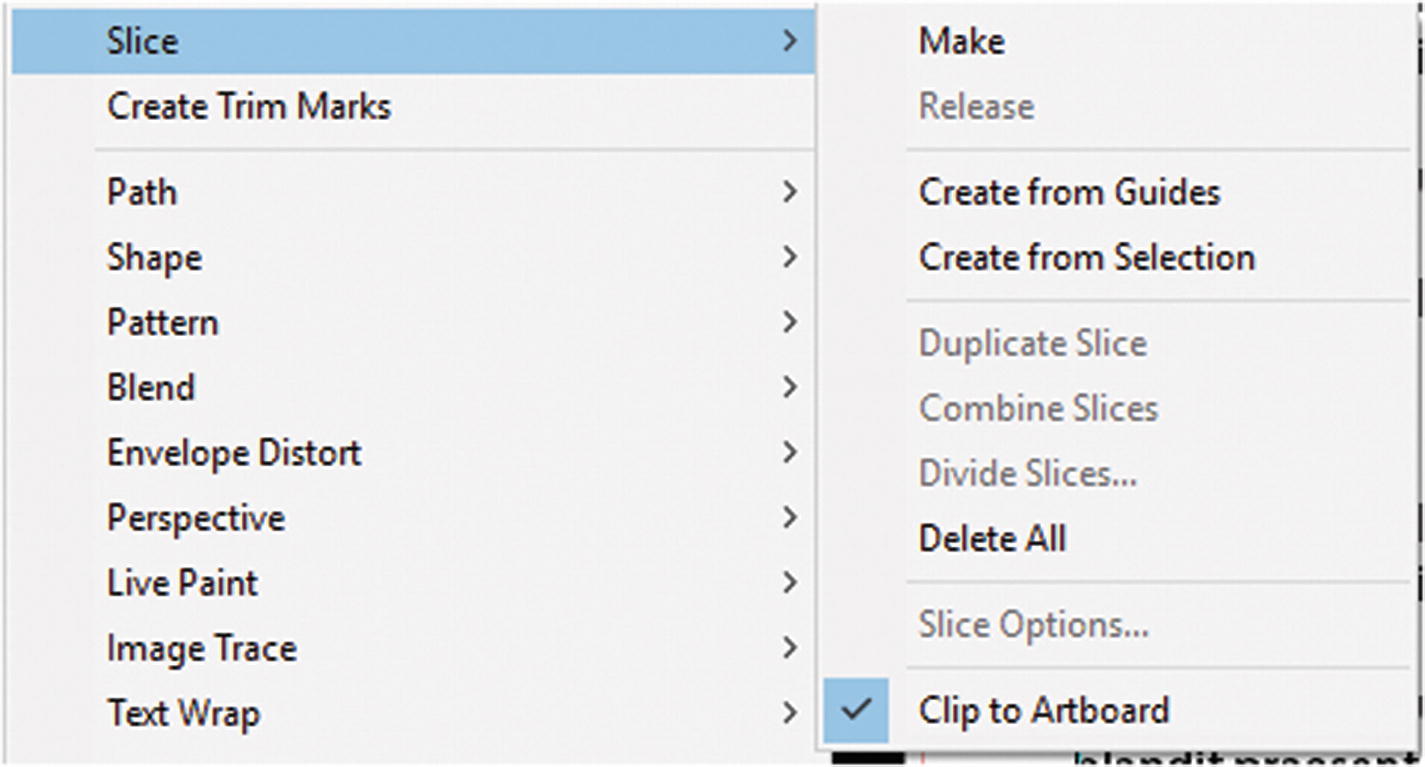Screen dimensions: 1425x767
Task: Choose Create from Guides
Action: tap(1069, 192)
